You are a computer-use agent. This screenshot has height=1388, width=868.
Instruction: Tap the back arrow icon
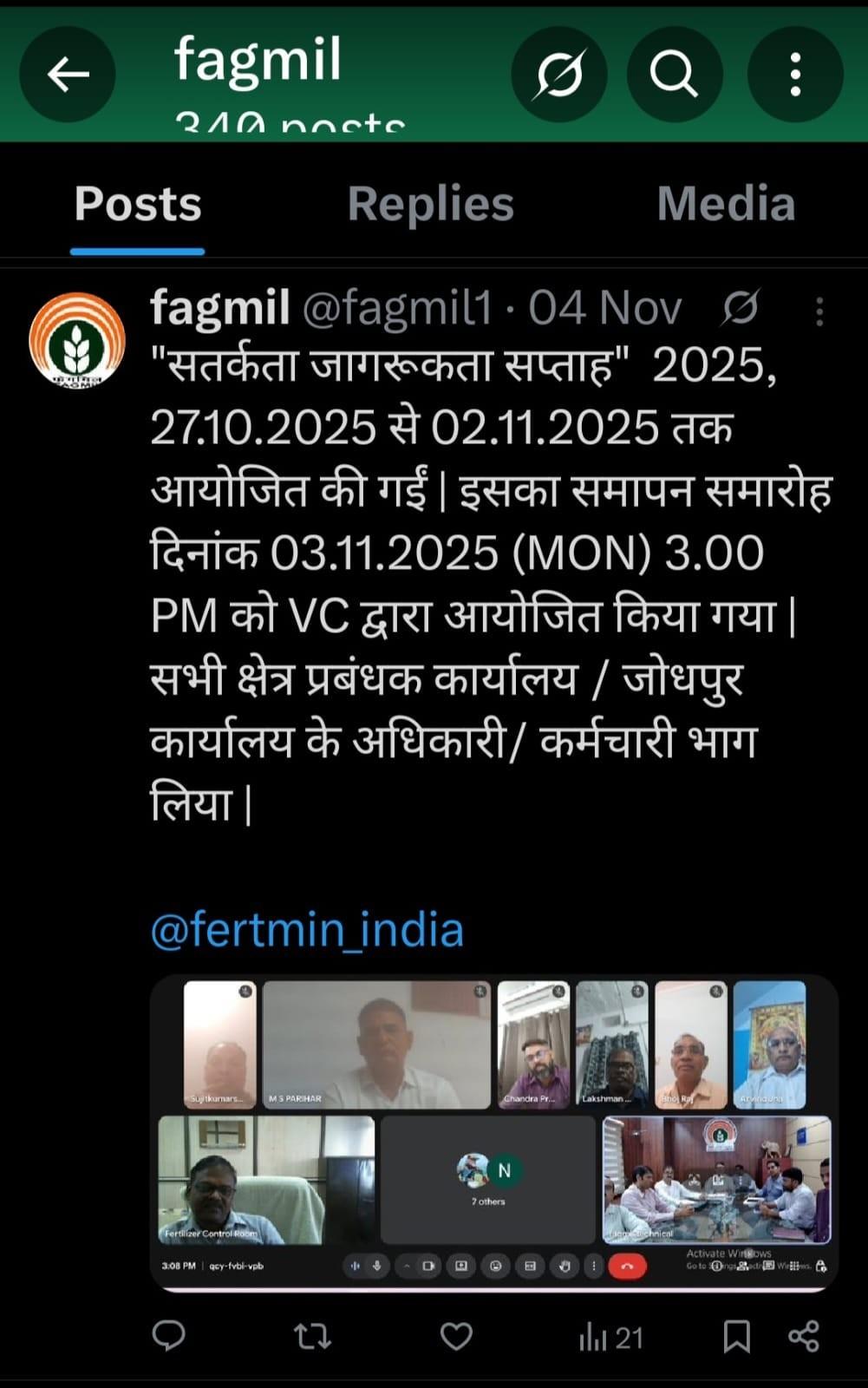pyautogui.click(x=68, y=75)
